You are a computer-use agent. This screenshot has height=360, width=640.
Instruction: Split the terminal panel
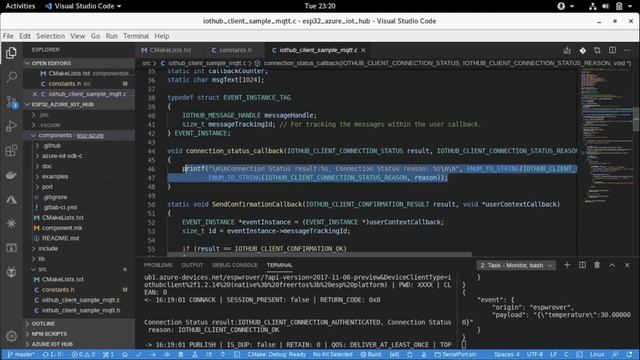click(x=582, y=265)
